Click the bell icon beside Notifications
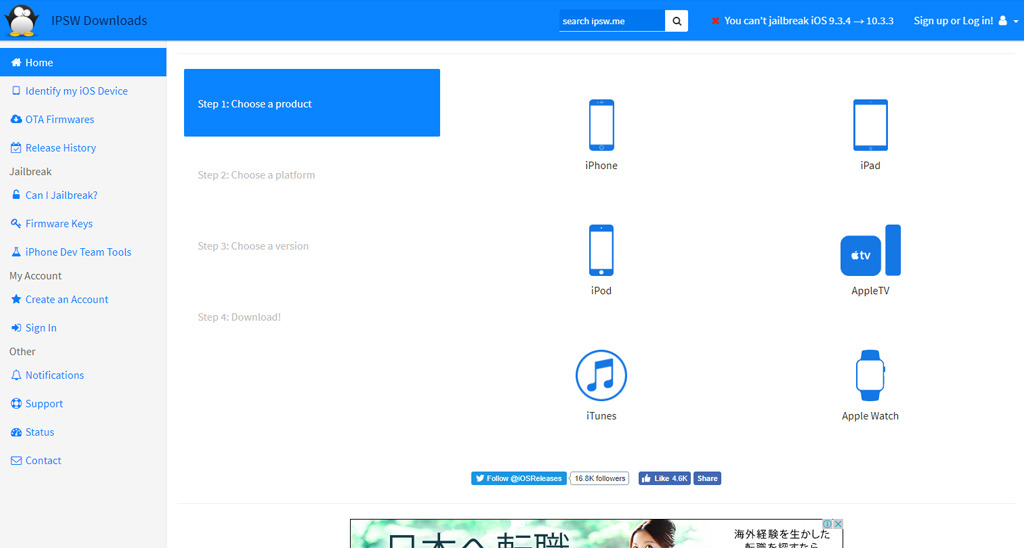The width and height of the screenshot is (1024, 548). [16, 375]
